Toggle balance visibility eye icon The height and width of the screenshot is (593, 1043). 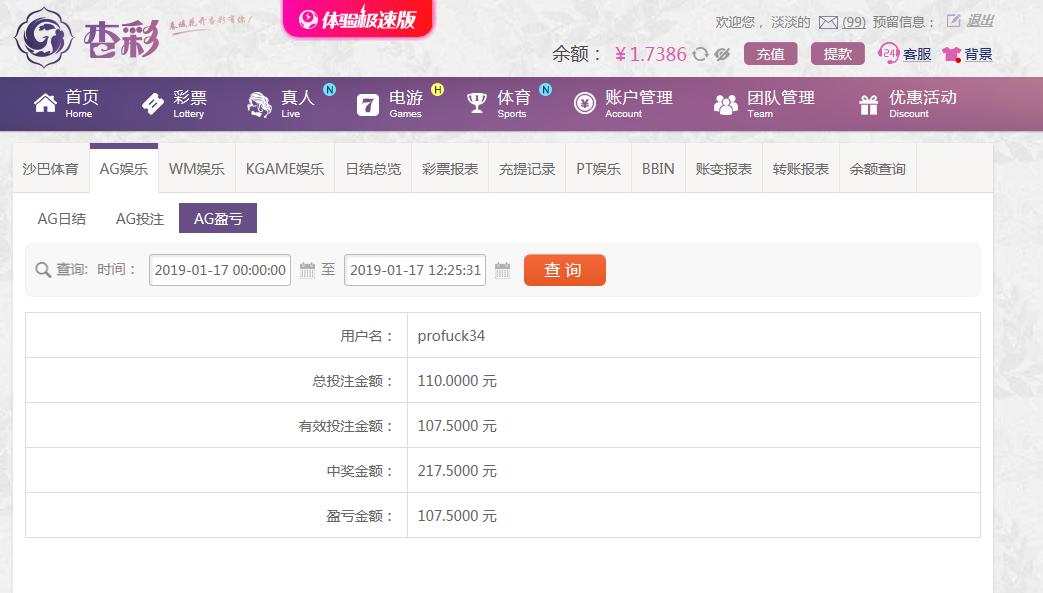(722, 55)
